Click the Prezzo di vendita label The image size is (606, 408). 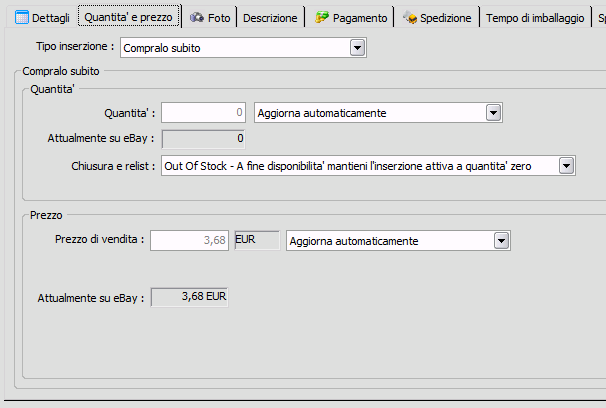coord(100,240)
